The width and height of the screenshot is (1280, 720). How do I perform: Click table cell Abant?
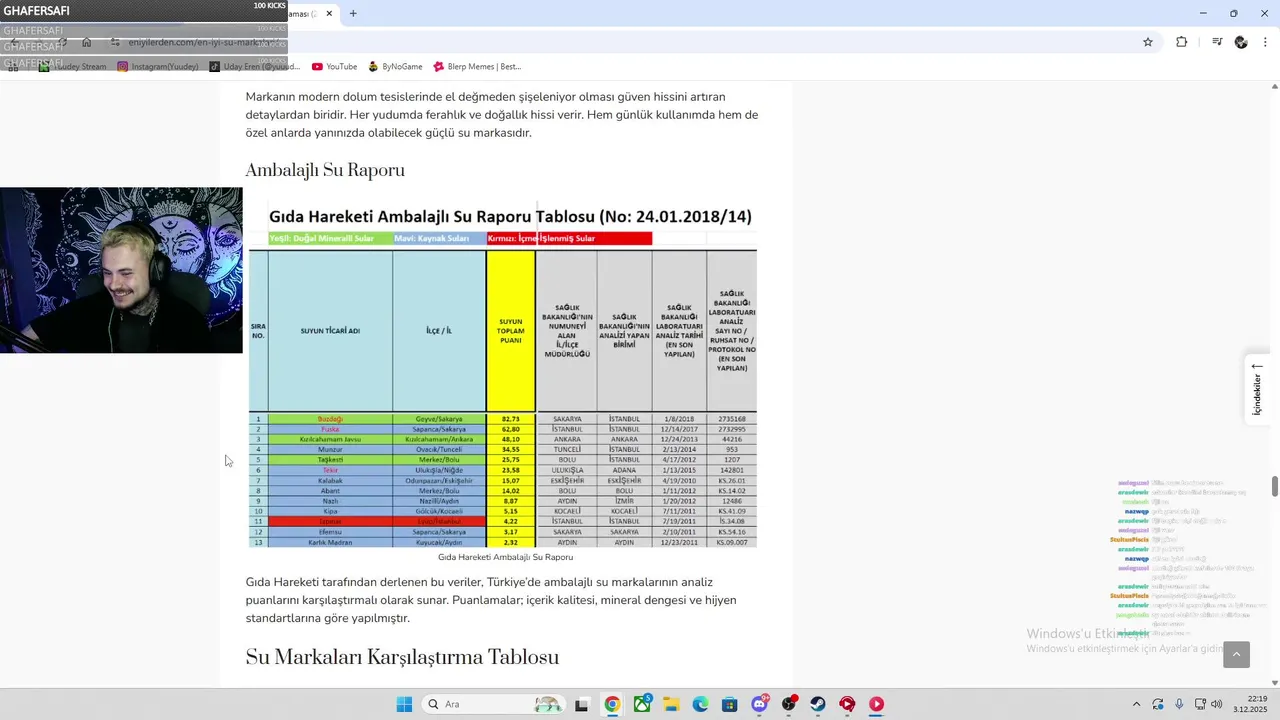pyautogui.click(x=330, y=491)
